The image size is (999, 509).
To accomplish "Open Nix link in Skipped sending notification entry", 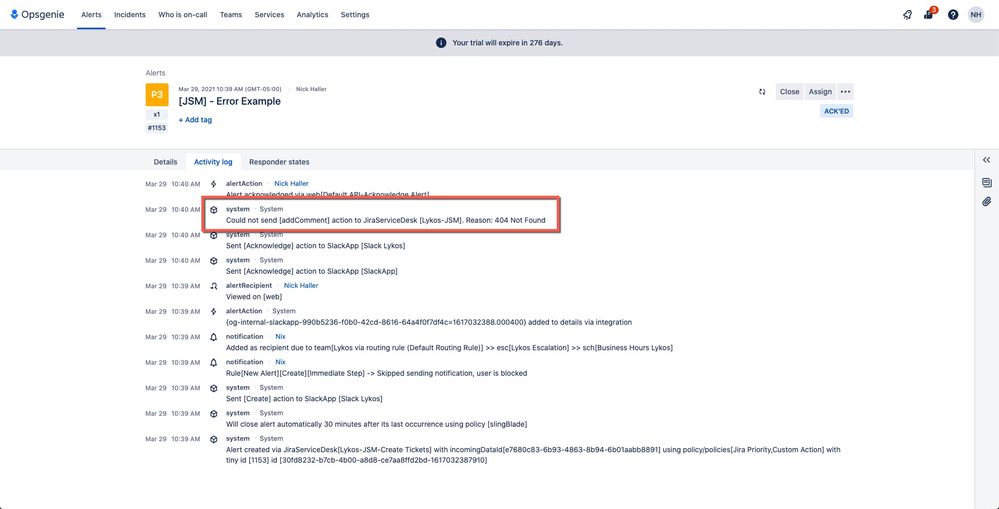I will (x=280, y=362).
